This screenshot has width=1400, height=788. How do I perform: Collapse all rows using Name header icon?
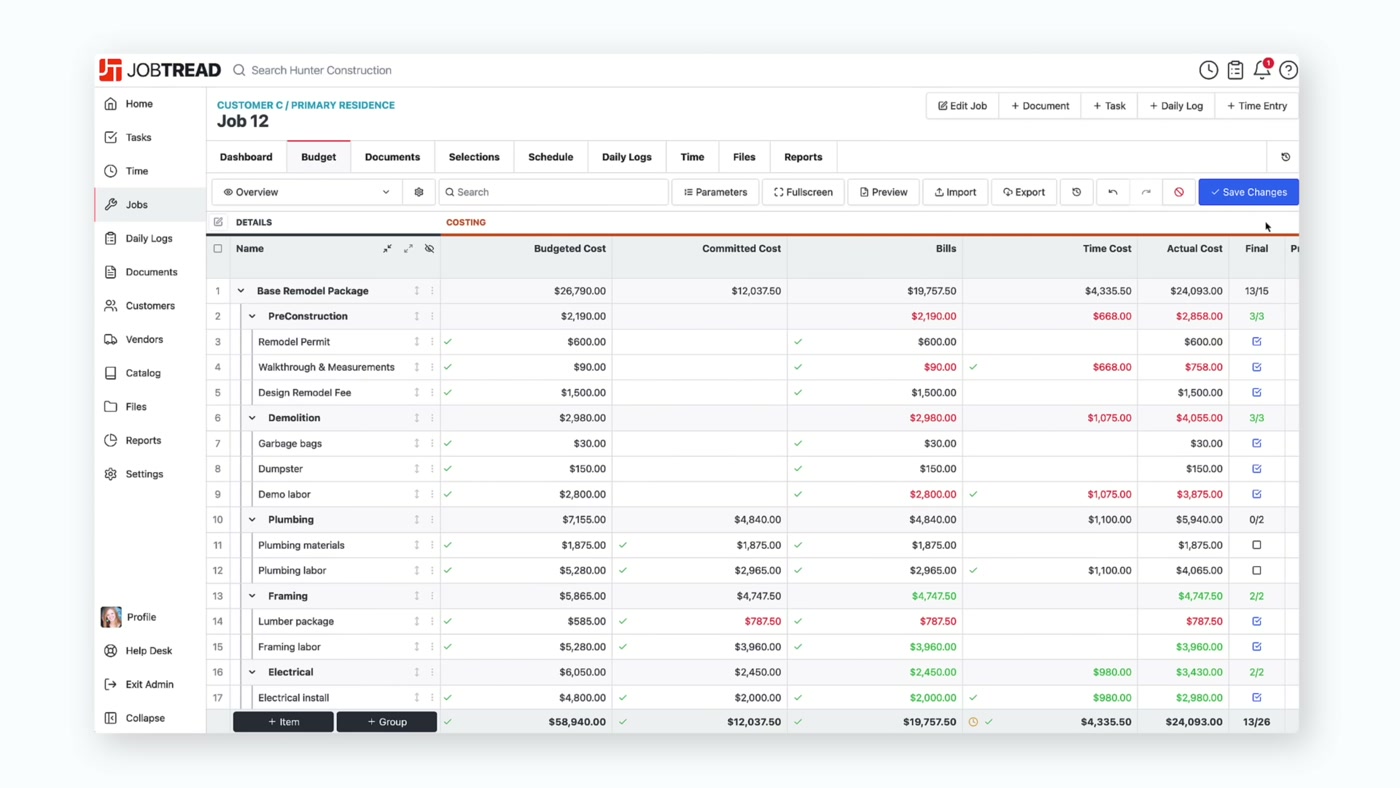387,249
